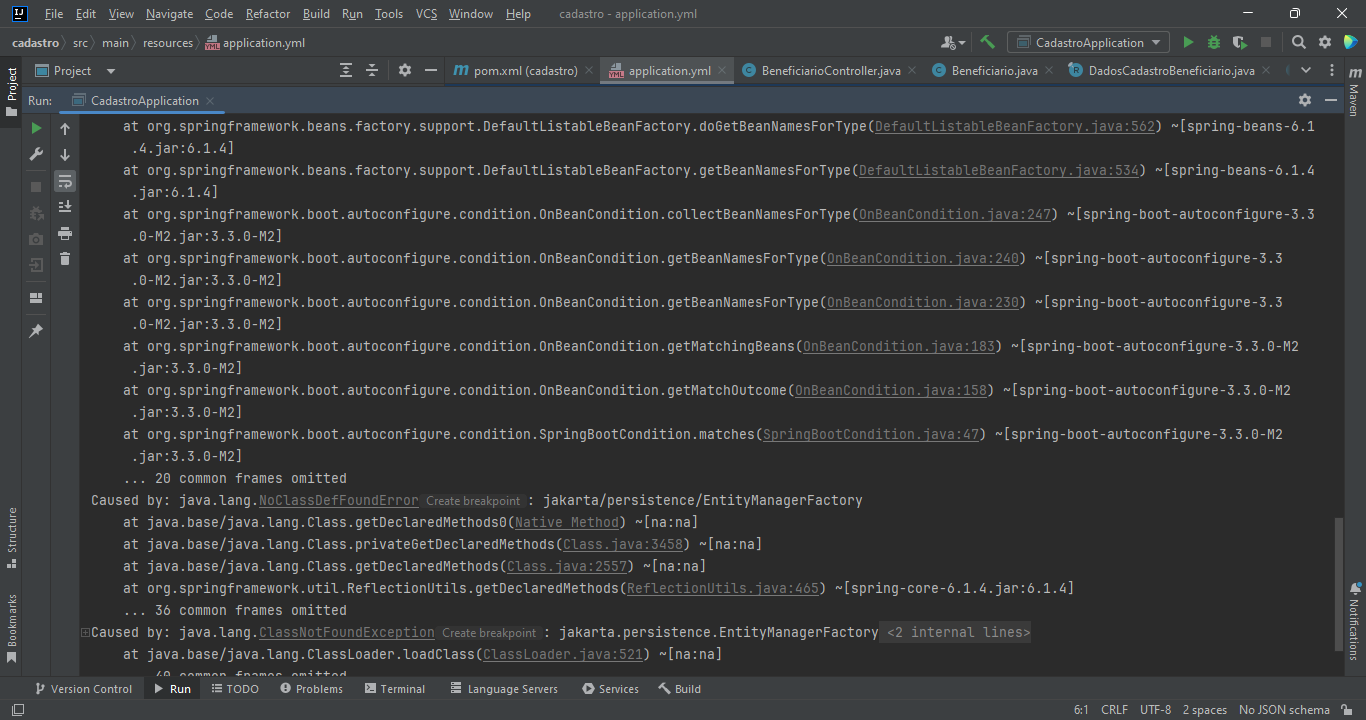Click resources breadcrumb in navigation bar
This screenshot has width=1366, height=720.
168,43
